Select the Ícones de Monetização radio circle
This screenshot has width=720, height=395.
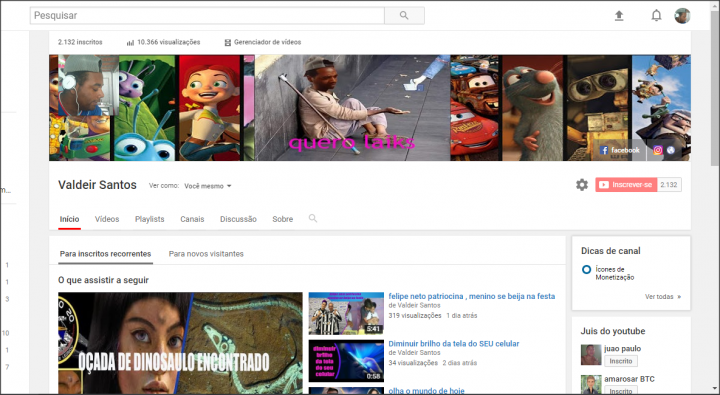586,270
